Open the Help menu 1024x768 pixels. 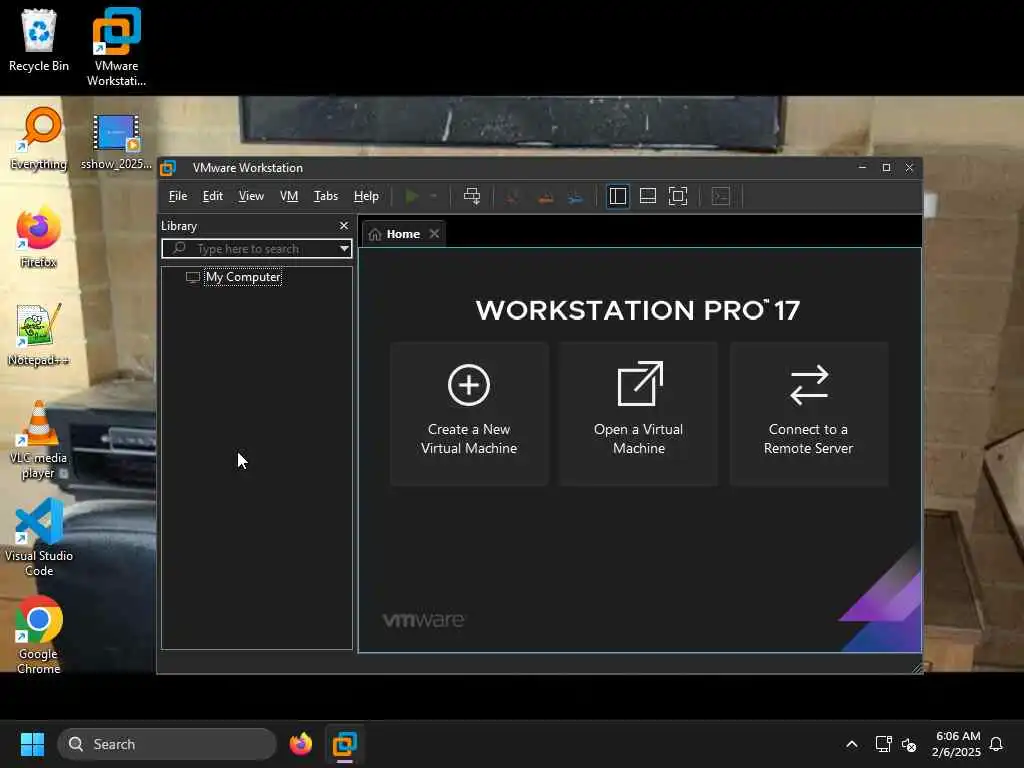366,196
